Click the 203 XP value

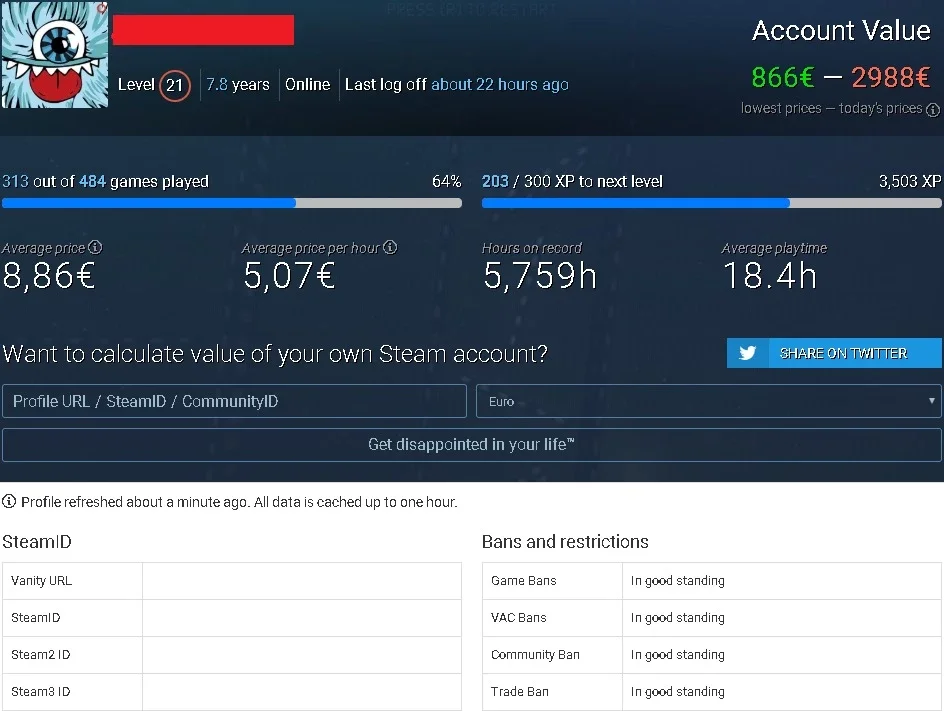pyautogui.click(x=495, y=181)
